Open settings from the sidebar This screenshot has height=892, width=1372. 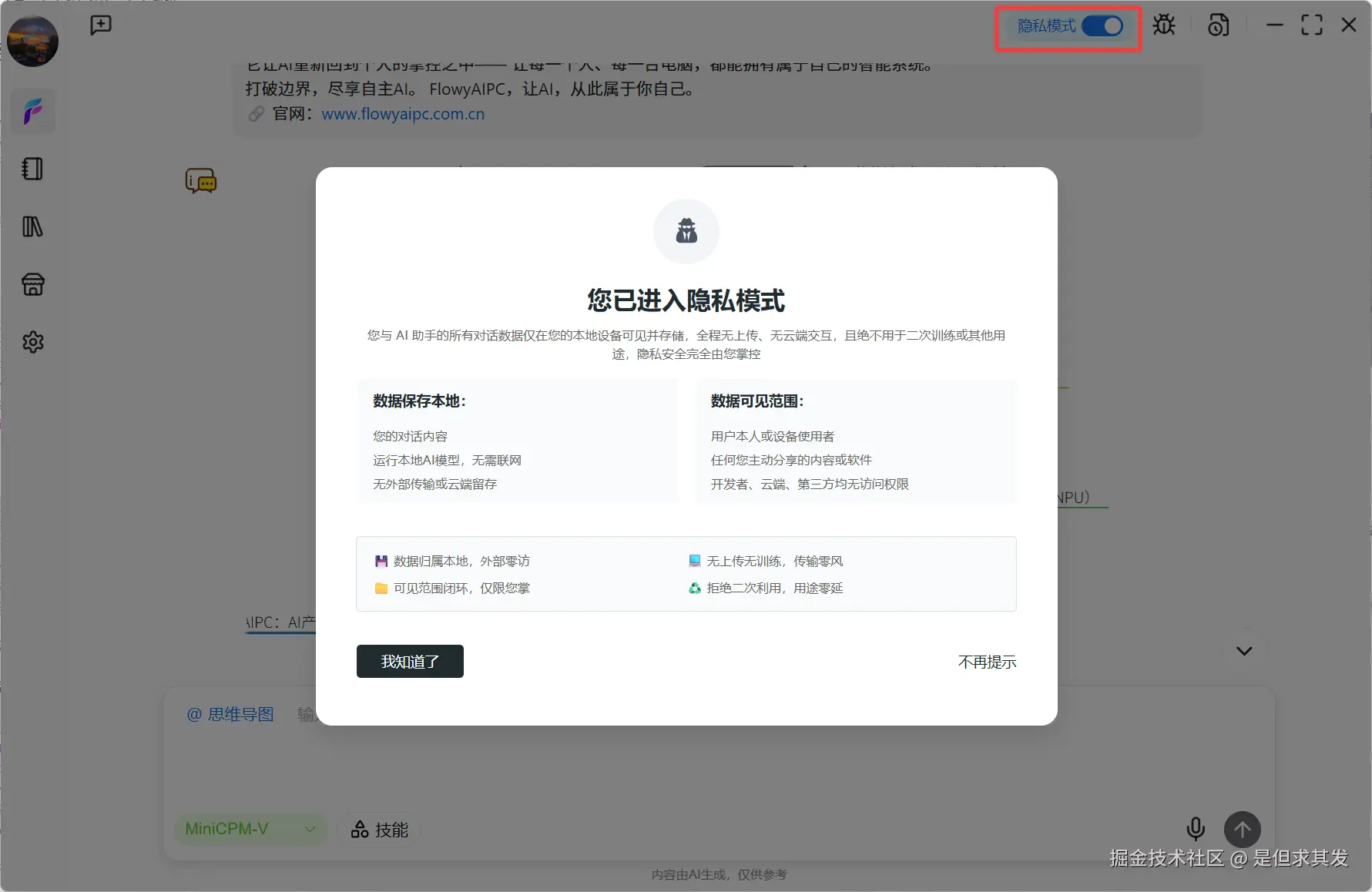pyautogui.click(x=32, y=342)
